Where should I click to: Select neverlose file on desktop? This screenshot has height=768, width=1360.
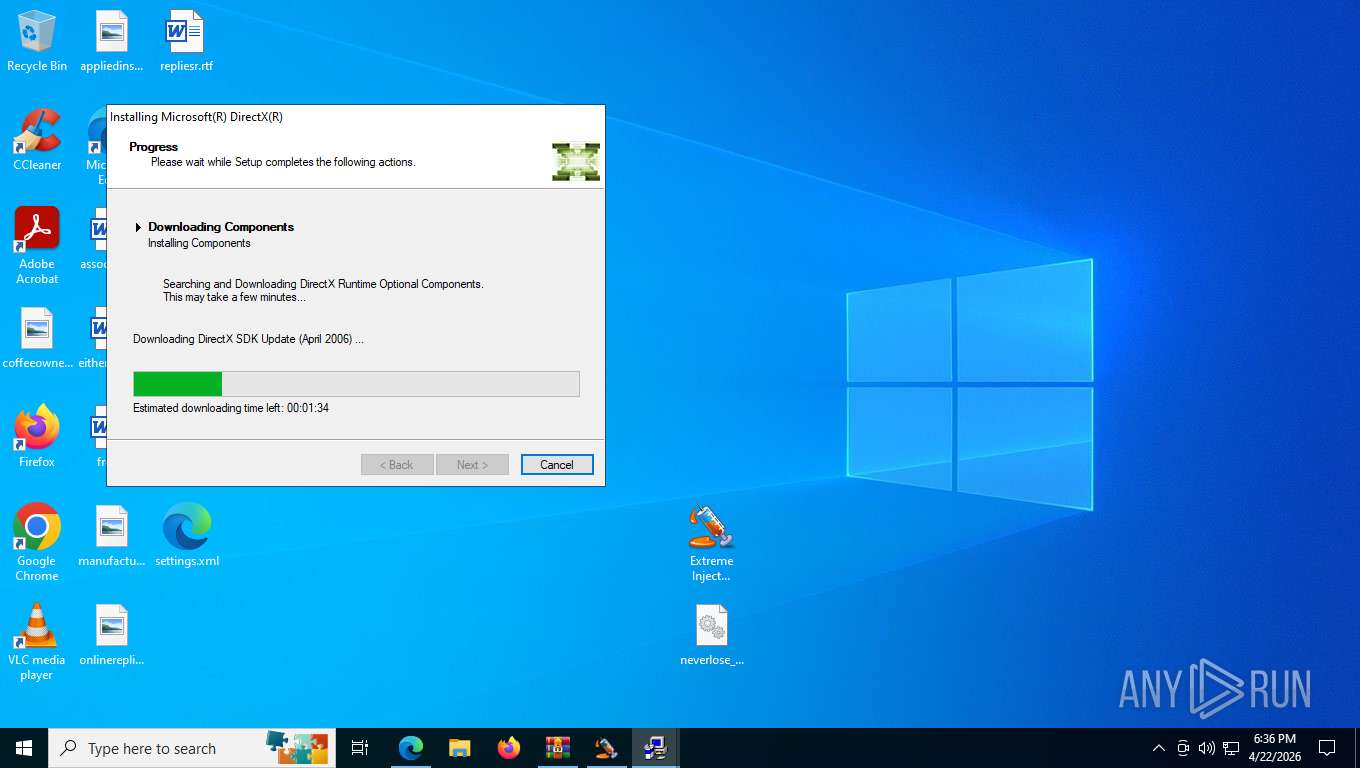point(712,635)
